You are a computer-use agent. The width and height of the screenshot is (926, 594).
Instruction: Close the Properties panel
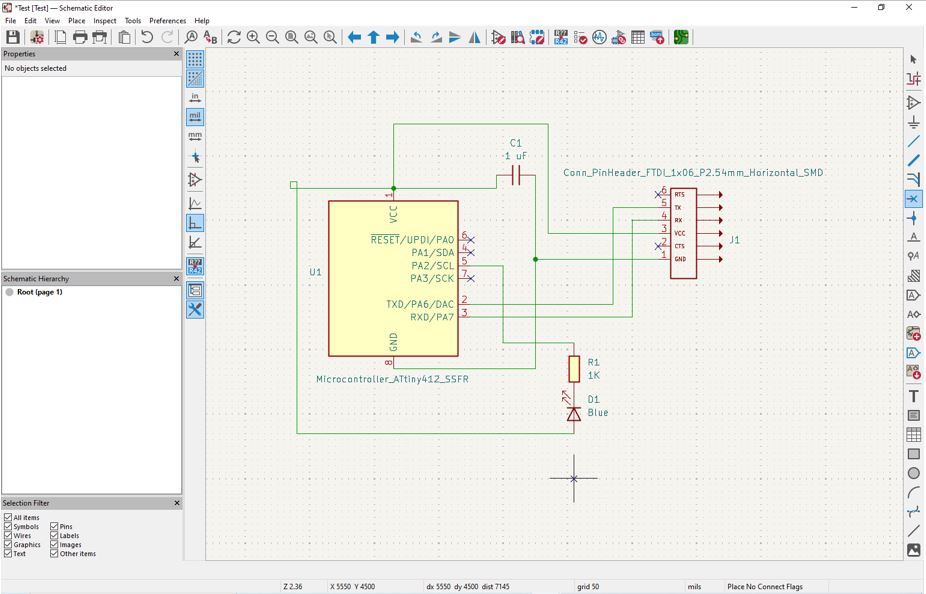[x=177, y=54]
